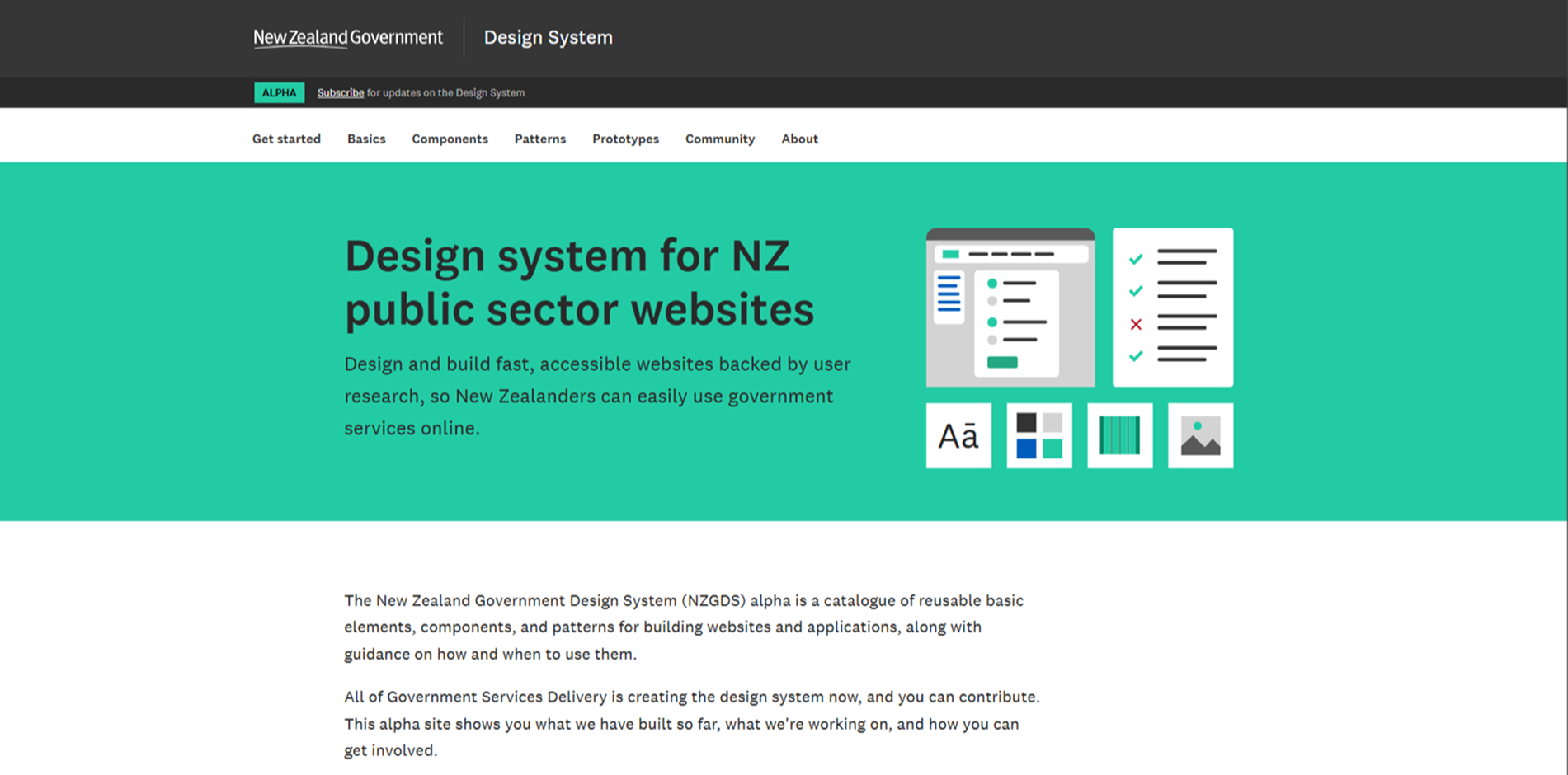Select the typography Aa tile
Screen dimensions: 1568x775
pyautogui.click(x=958, y=435)
